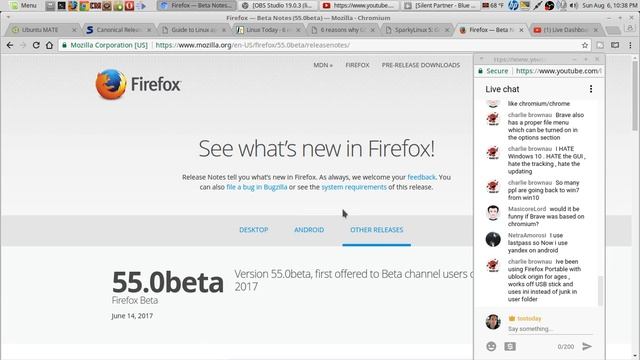640x360 pixels.
Task: Close the Linux Today tab
Action: click(x=298, y=30)
